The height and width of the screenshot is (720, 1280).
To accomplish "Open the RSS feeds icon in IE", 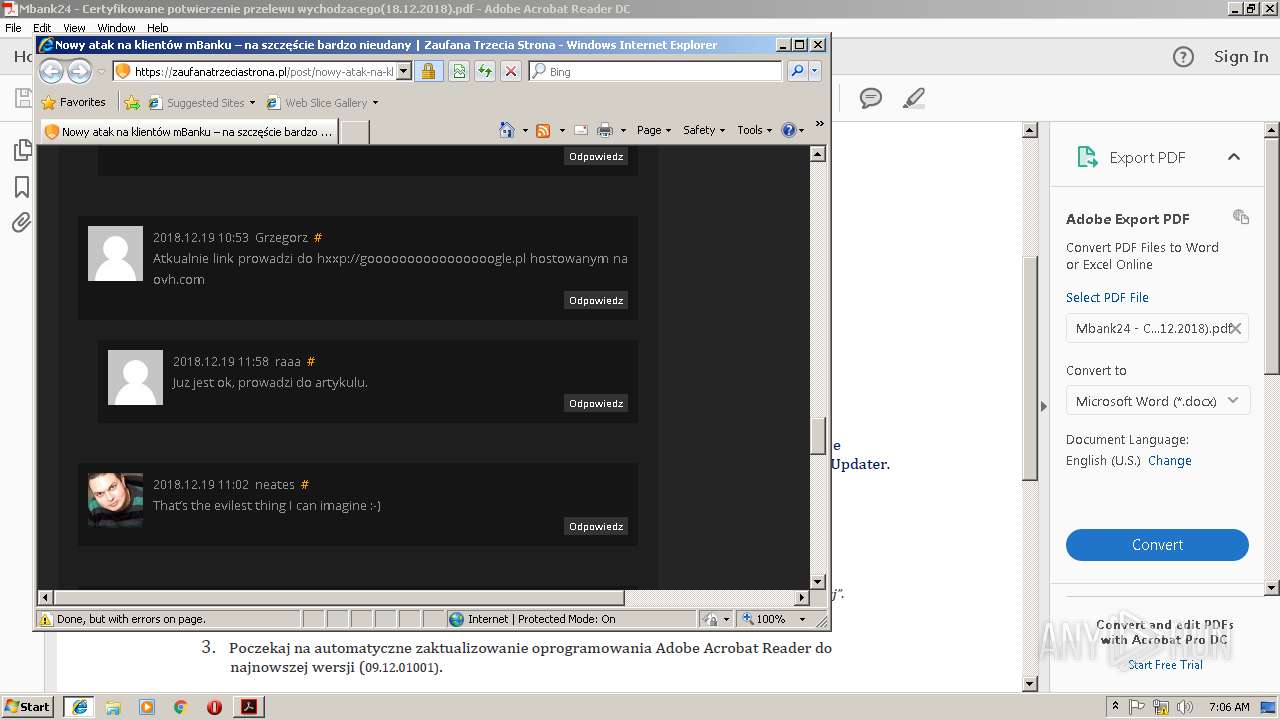I will [543, 130].
